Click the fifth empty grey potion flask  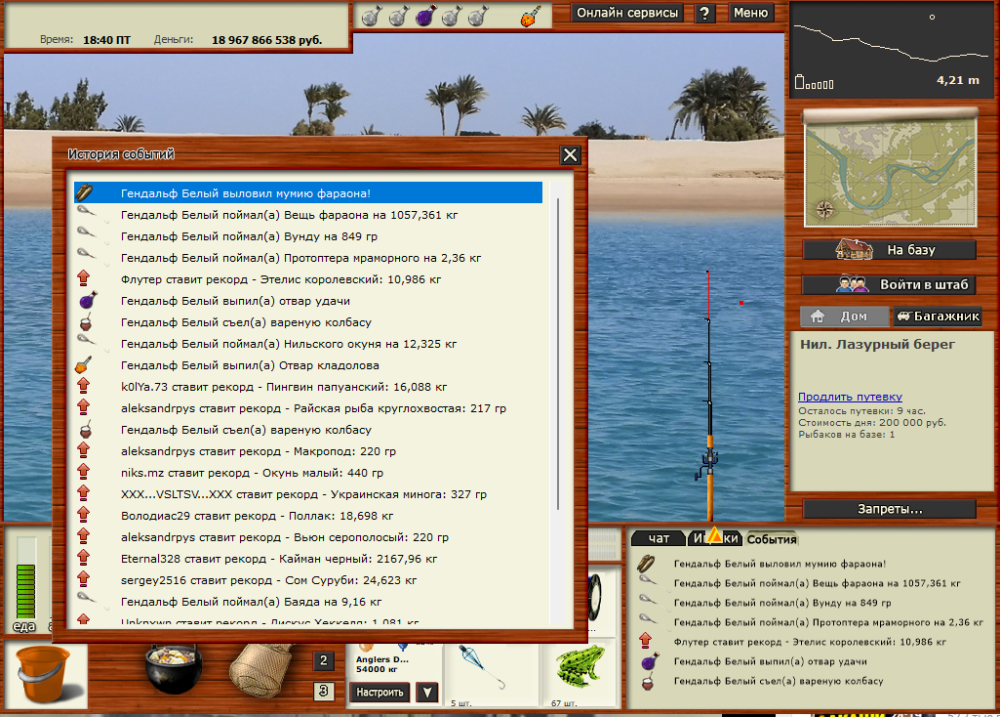click(x=478, y=16)
